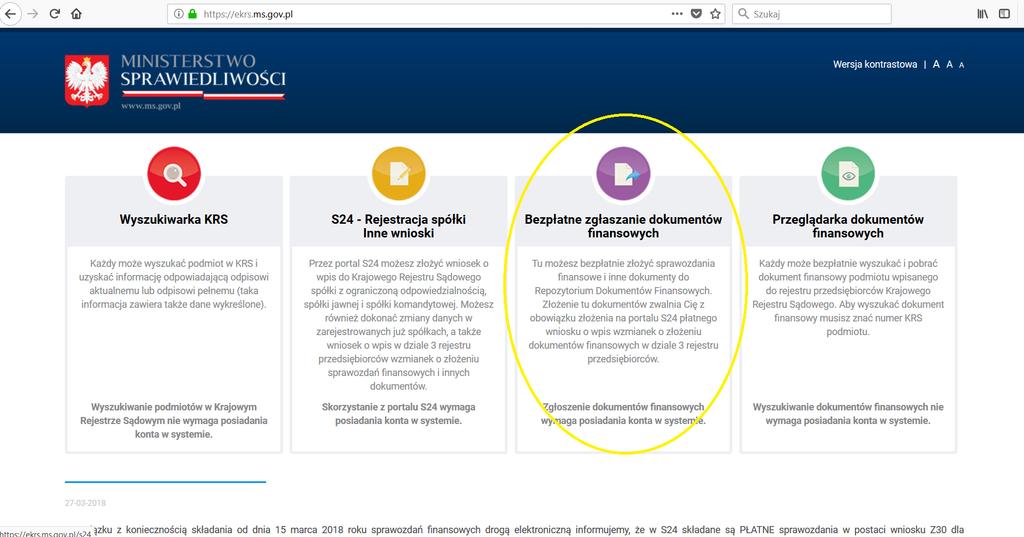Click 'Zgłoszenie dokumentów finansowych wymaga' bold note
The width and height of the screenshot is (1024, 537).
point(623,414)
